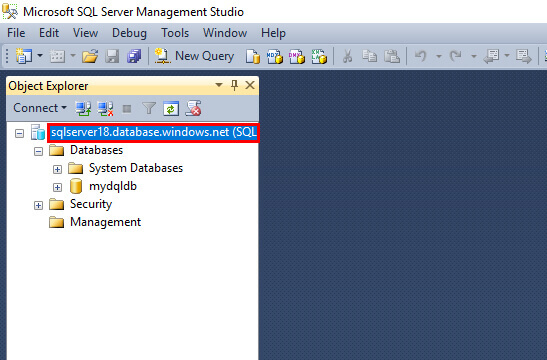Click the Undo arrow icon

(421, 56)
